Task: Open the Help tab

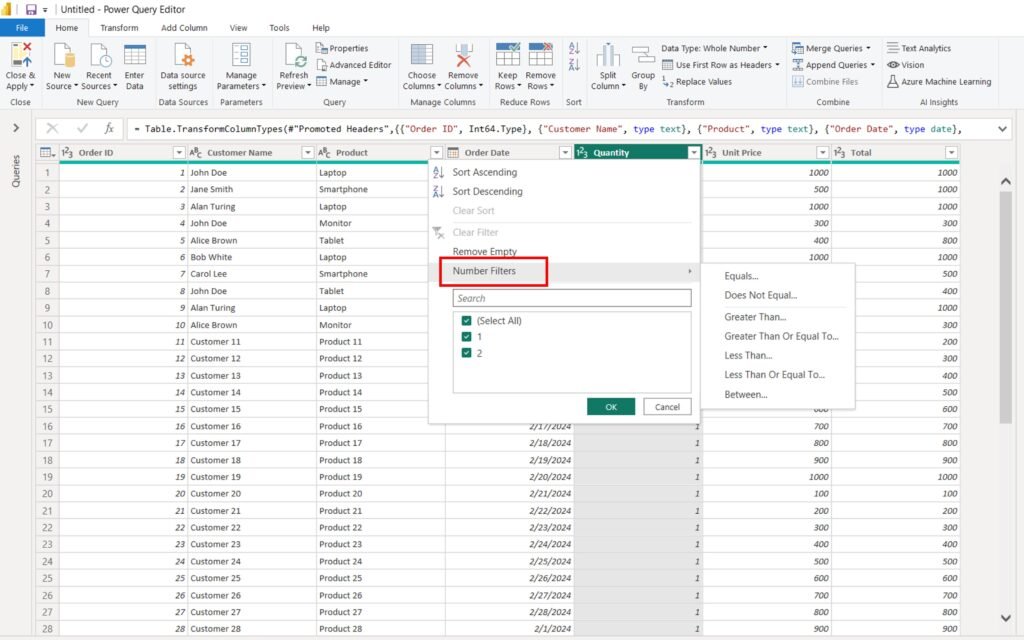Action: (x=321, y=27)
